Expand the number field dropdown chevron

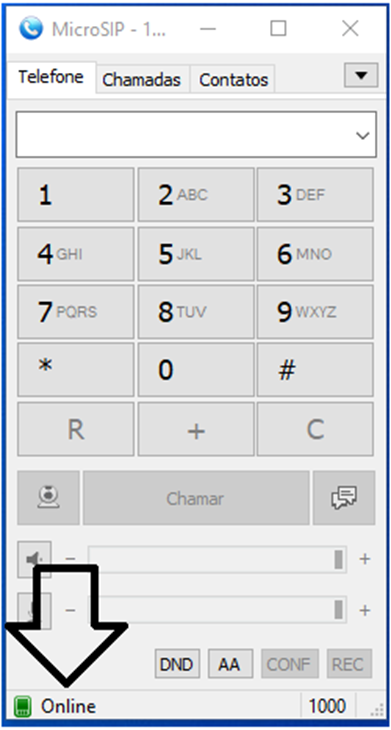click(362, 135)
